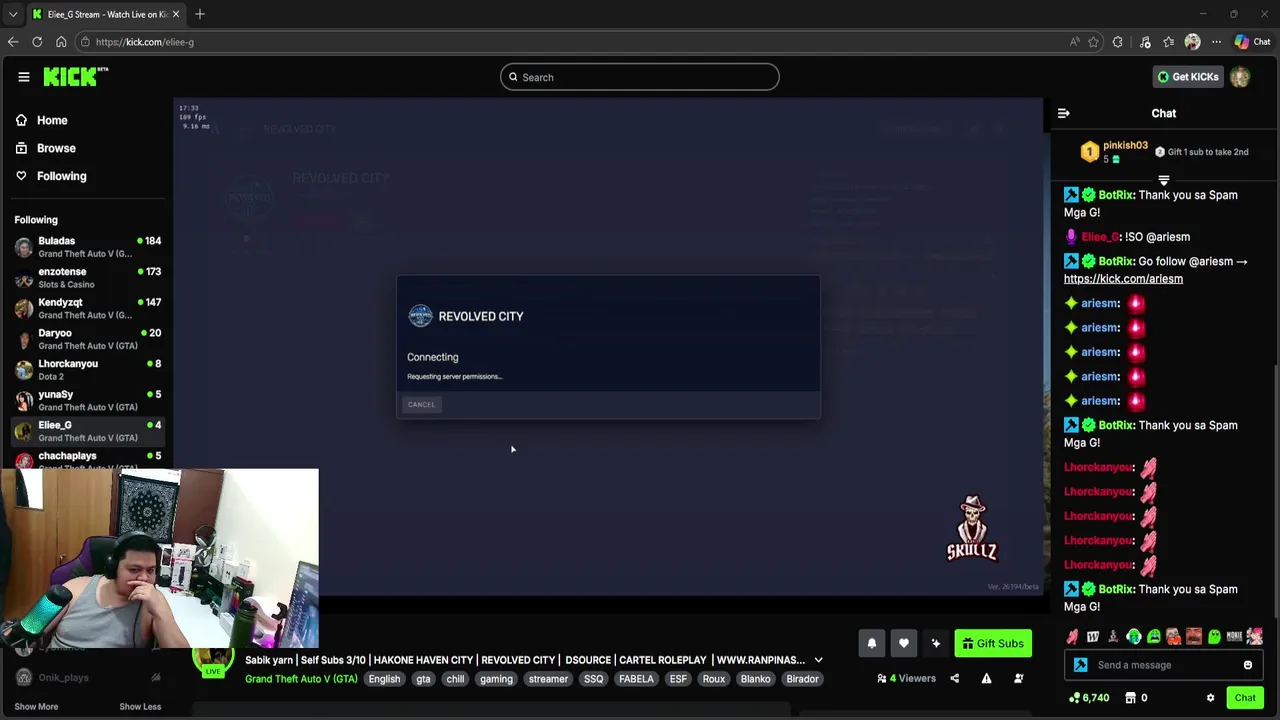Click the Send a message field
The height and width of the screenshot is (720, 1280).
point(1165,665)
